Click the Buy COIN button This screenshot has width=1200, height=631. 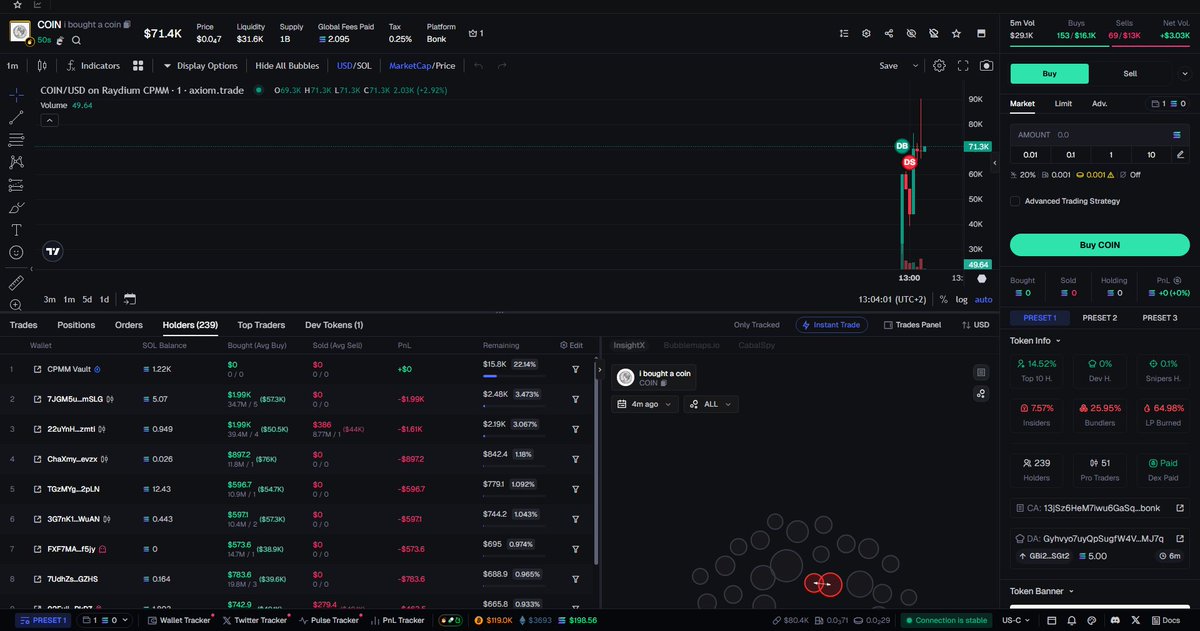(x=1100, y=245)
